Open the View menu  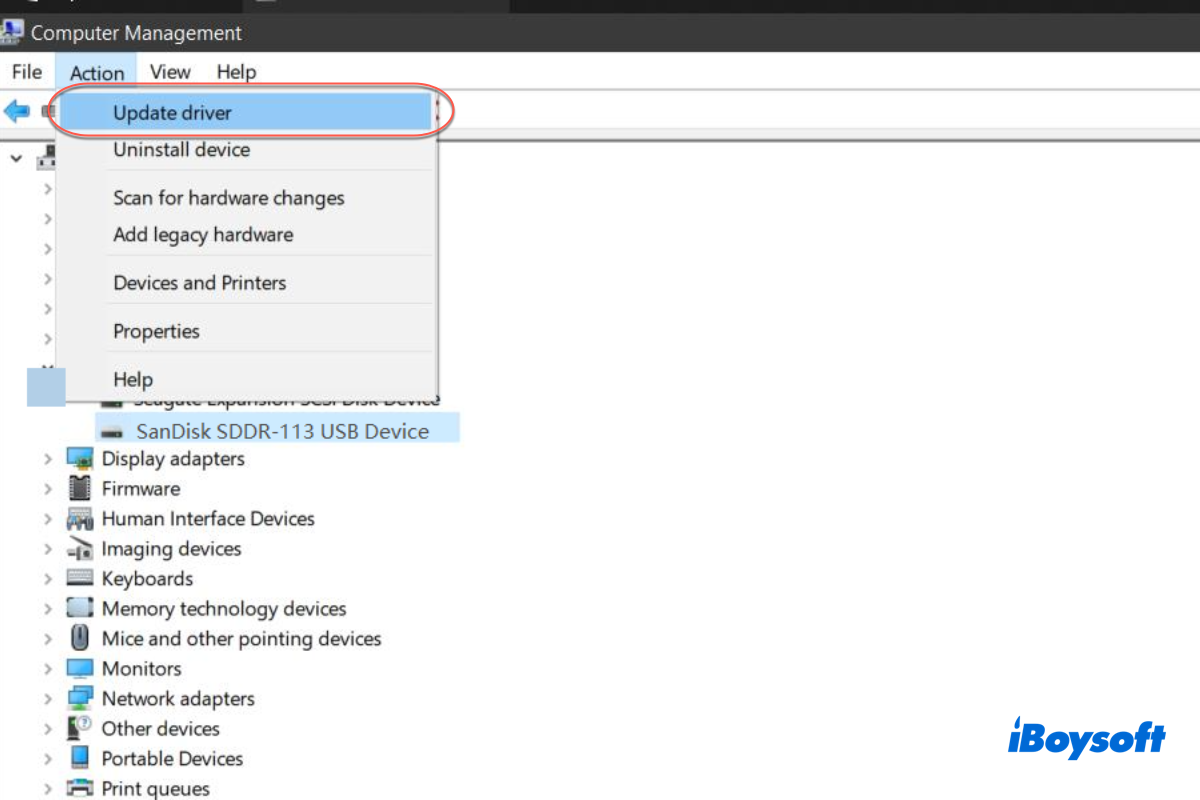[169, 71]
